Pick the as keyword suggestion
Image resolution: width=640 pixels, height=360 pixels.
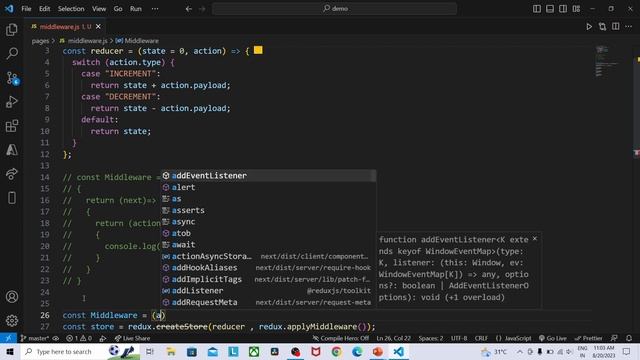pos(268,199)
